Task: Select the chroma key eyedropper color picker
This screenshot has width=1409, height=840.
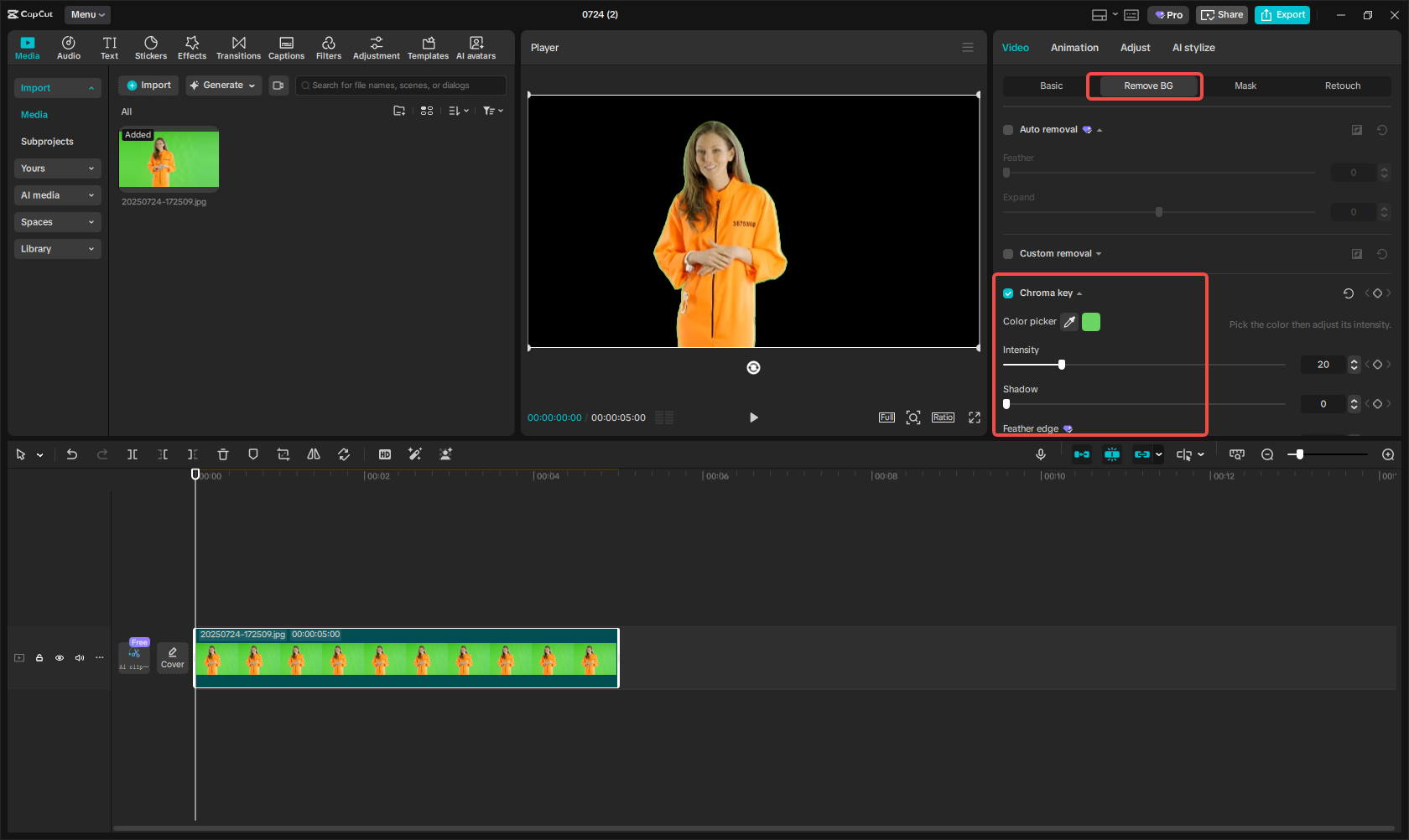Action: click(1069, 322)
